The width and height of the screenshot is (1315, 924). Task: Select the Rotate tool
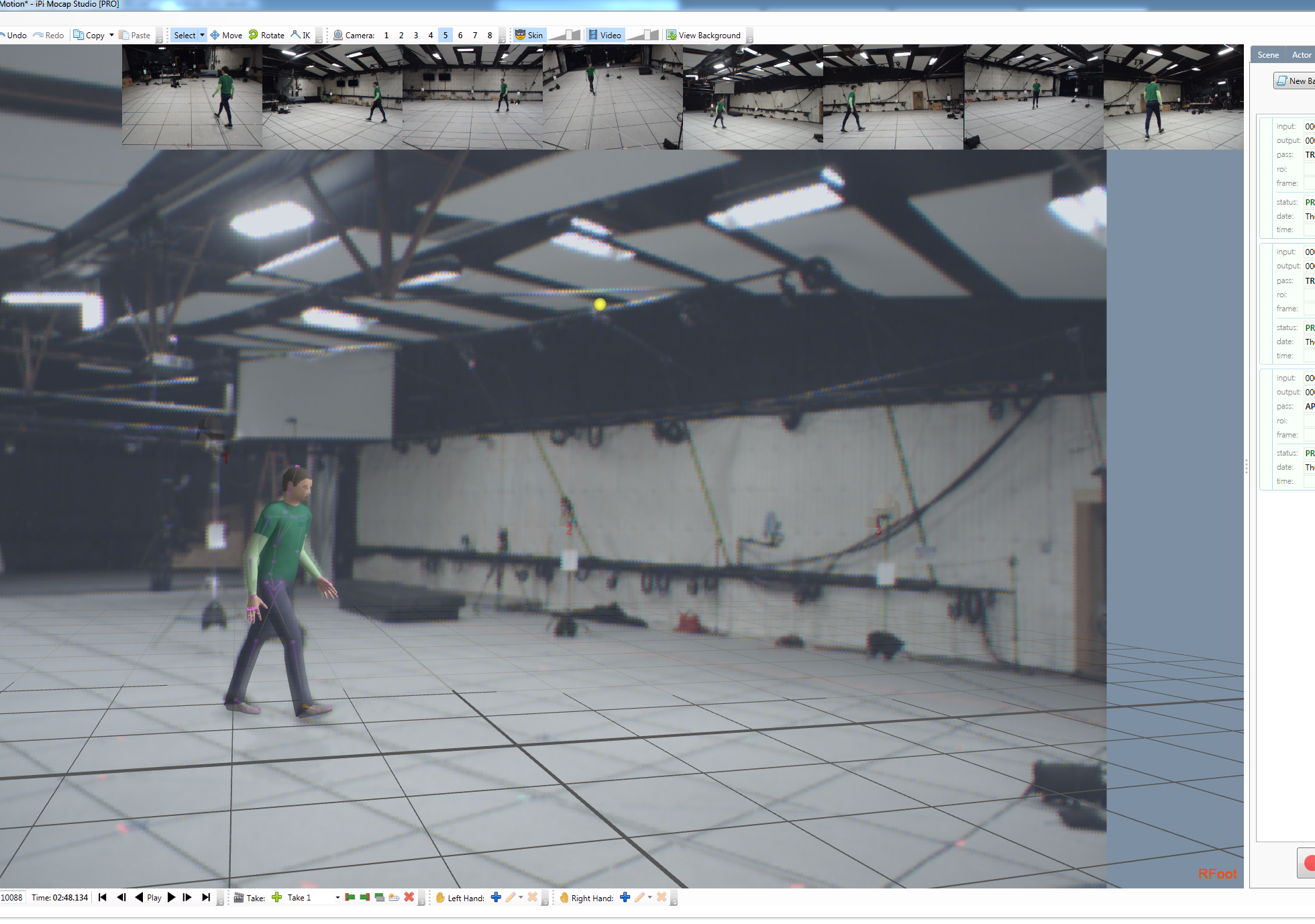tap(266, 36)
